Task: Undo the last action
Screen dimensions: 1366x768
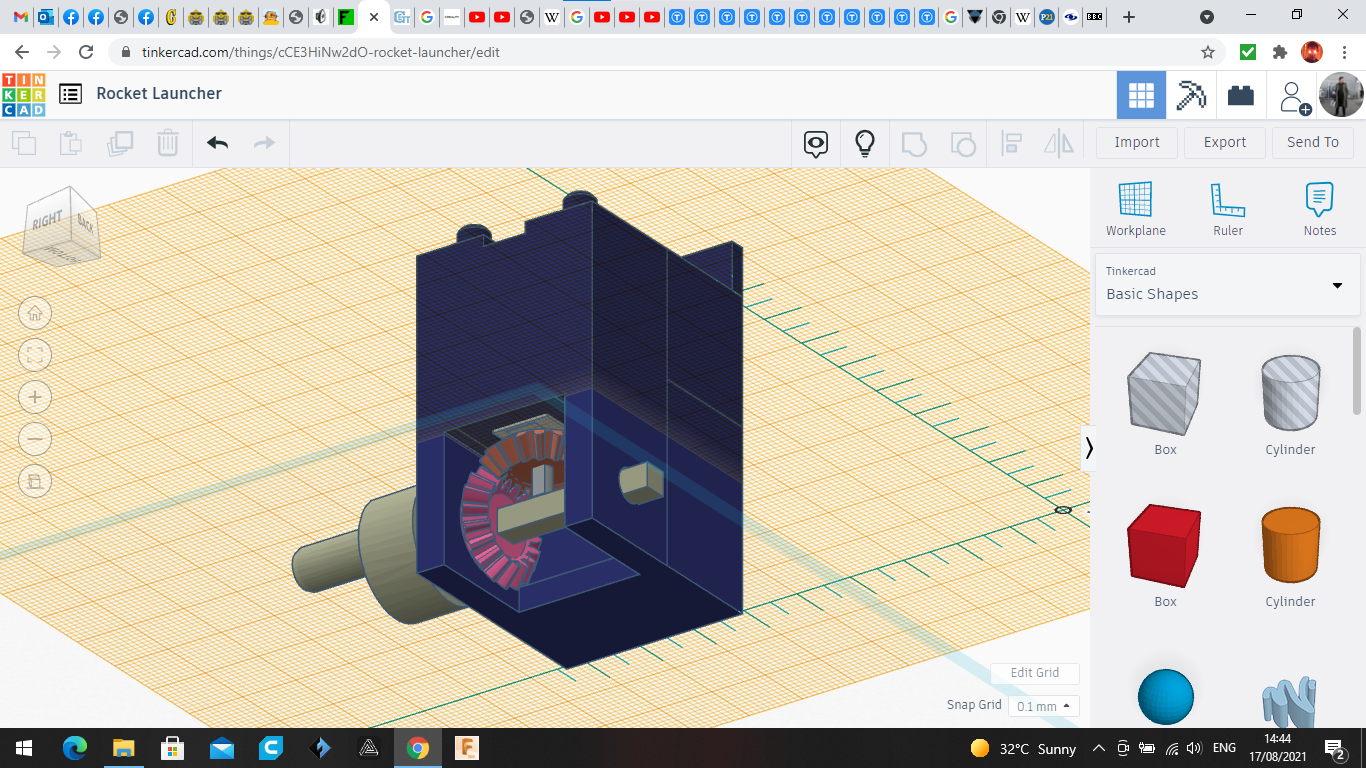Action: [x=217, y=143]
